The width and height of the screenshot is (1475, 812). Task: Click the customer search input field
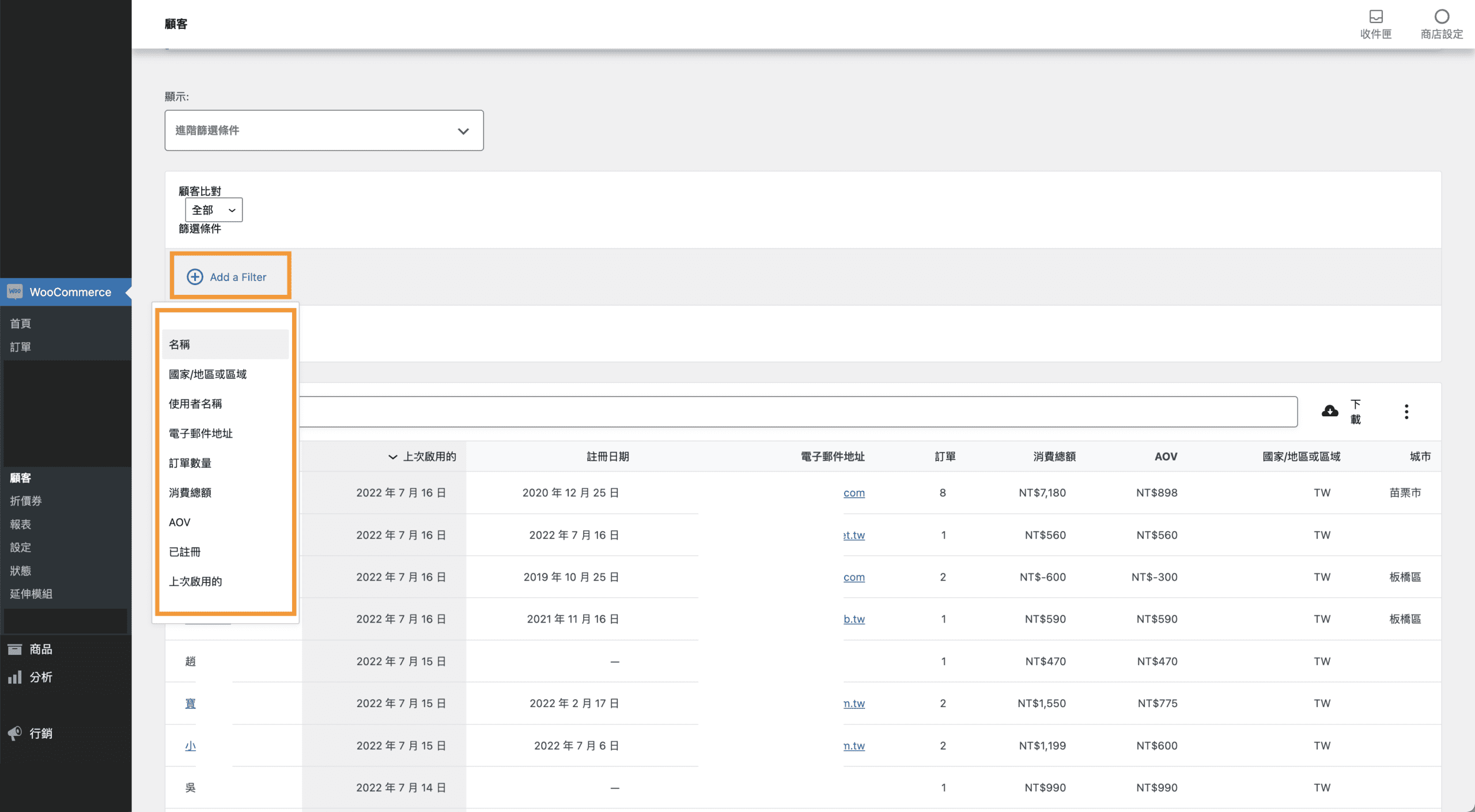(795, 411)
